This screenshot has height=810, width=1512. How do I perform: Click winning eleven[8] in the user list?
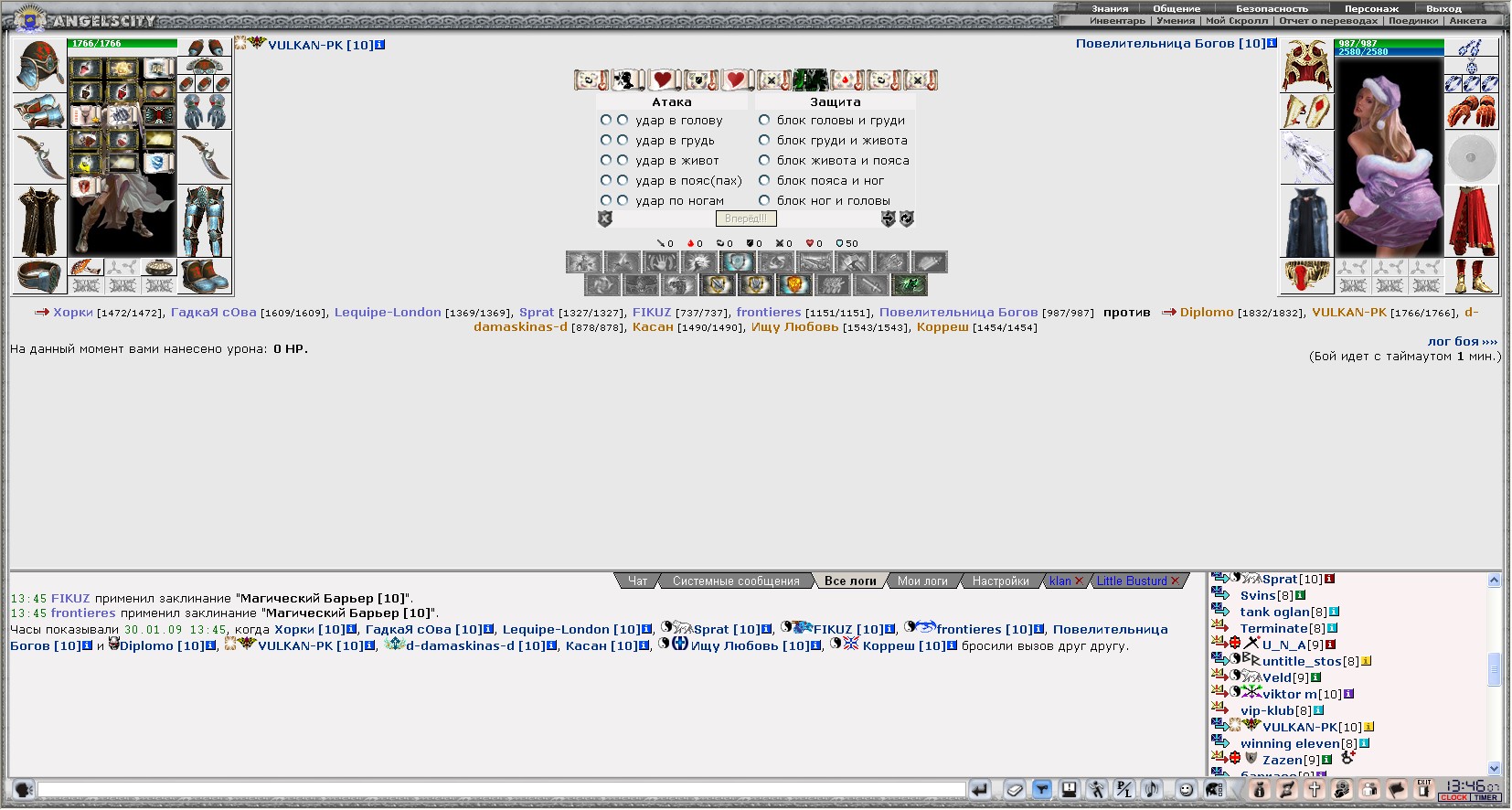click(1298, 743)
